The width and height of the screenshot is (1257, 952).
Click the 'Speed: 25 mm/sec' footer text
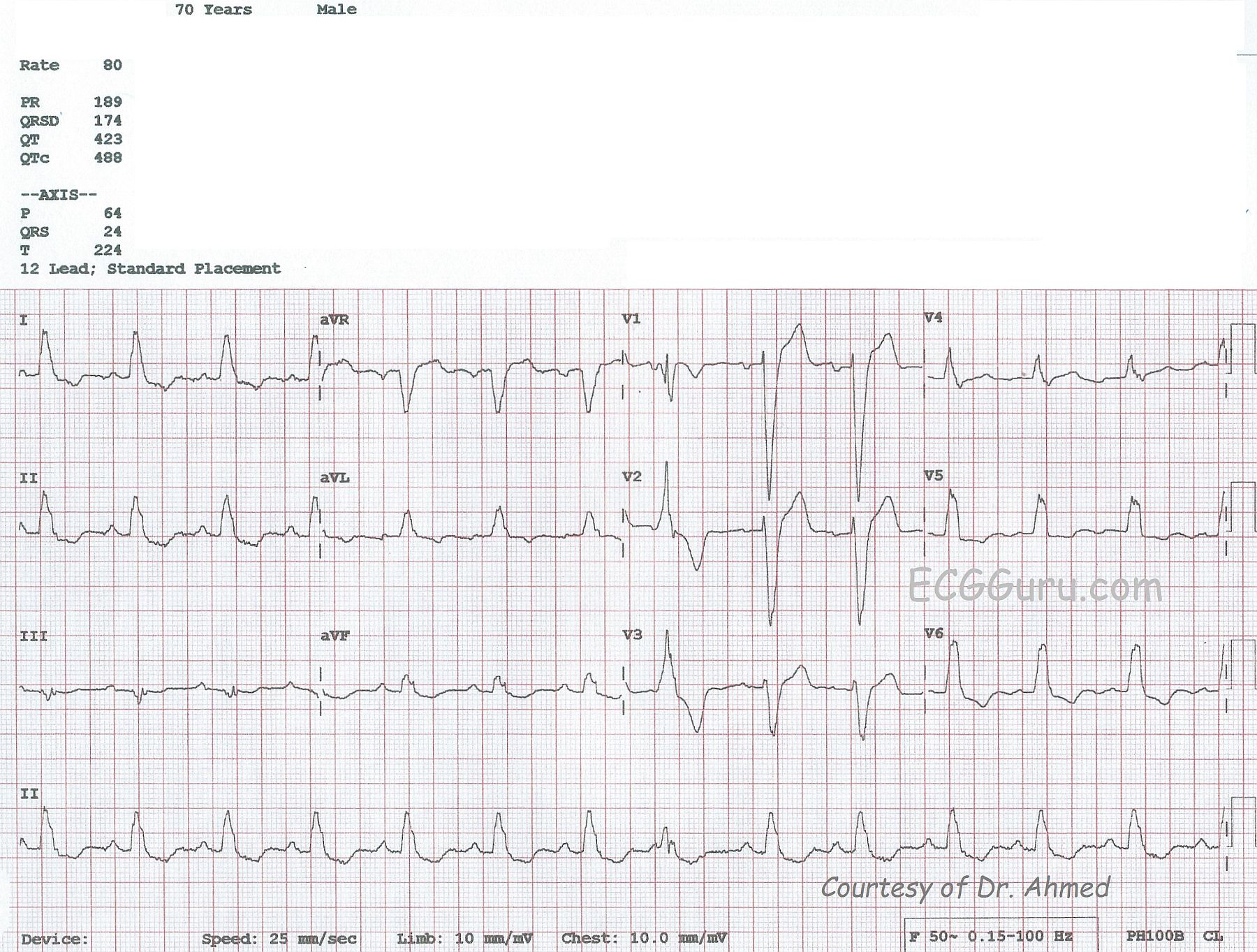(x=279, y=939)
